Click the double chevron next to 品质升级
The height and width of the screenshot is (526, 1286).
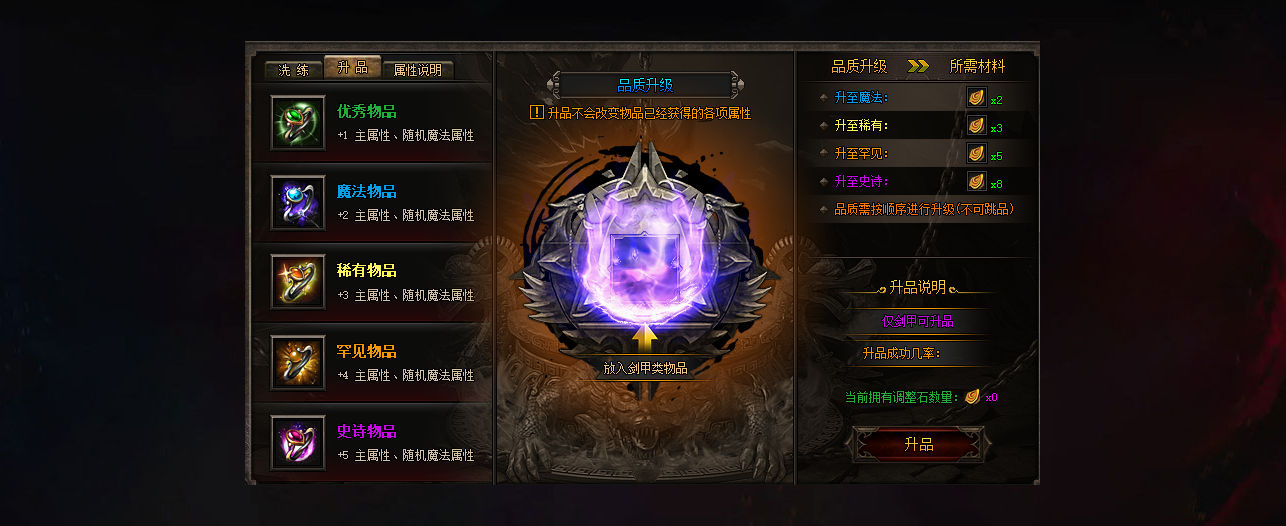click(918, 67)
